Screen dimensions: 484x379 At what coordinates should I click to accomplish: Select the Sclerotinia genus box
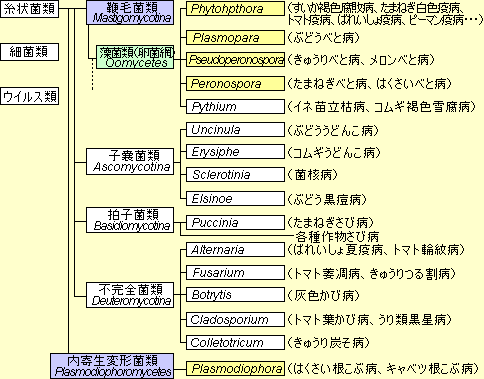tap(235, 175)
